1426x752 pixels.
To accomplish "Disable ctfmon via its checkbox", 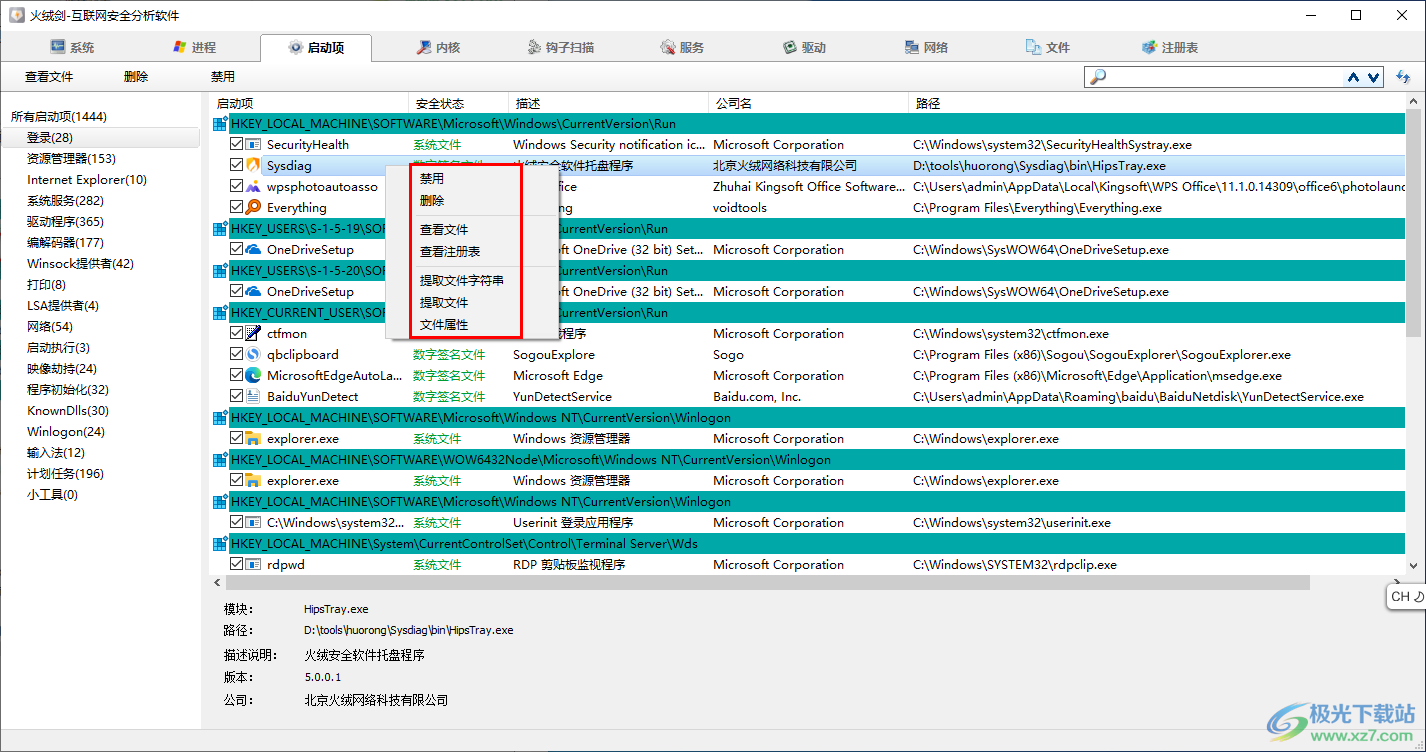I will 236,333.
